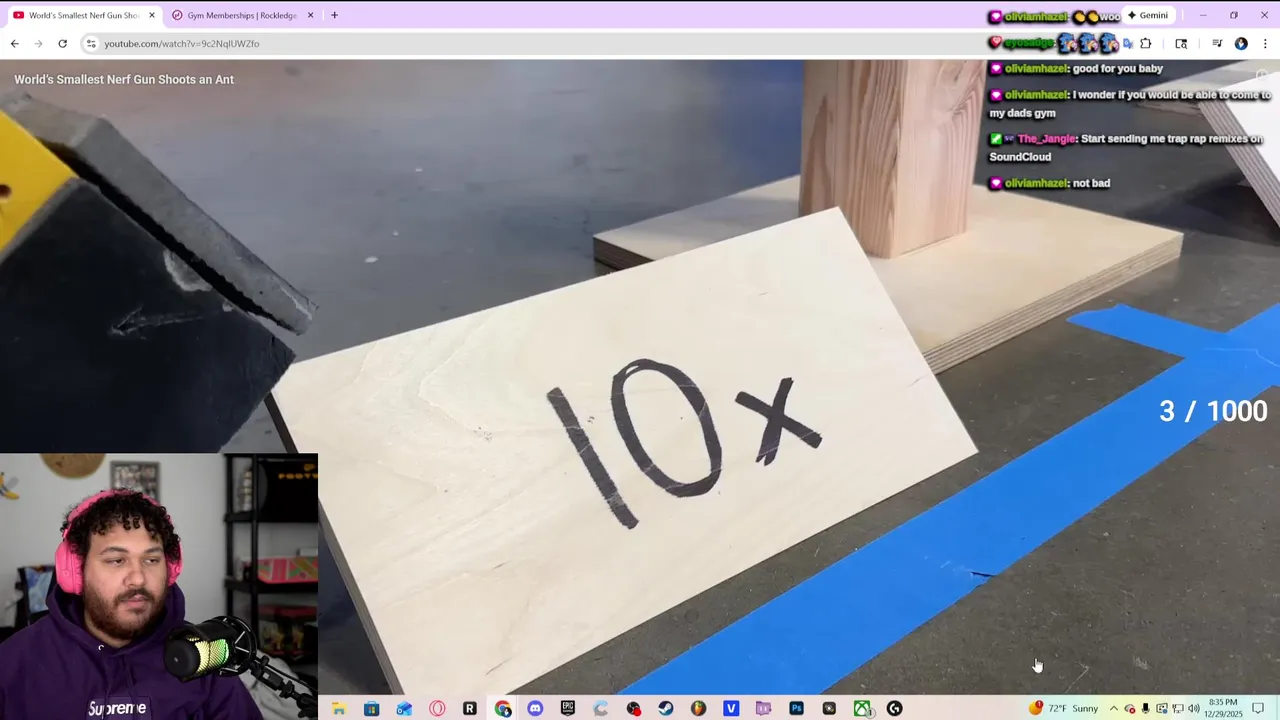Viewport: 1280px width, 720px height.
Task: Close the Gym Memberships tab
Action: (310, 15)
